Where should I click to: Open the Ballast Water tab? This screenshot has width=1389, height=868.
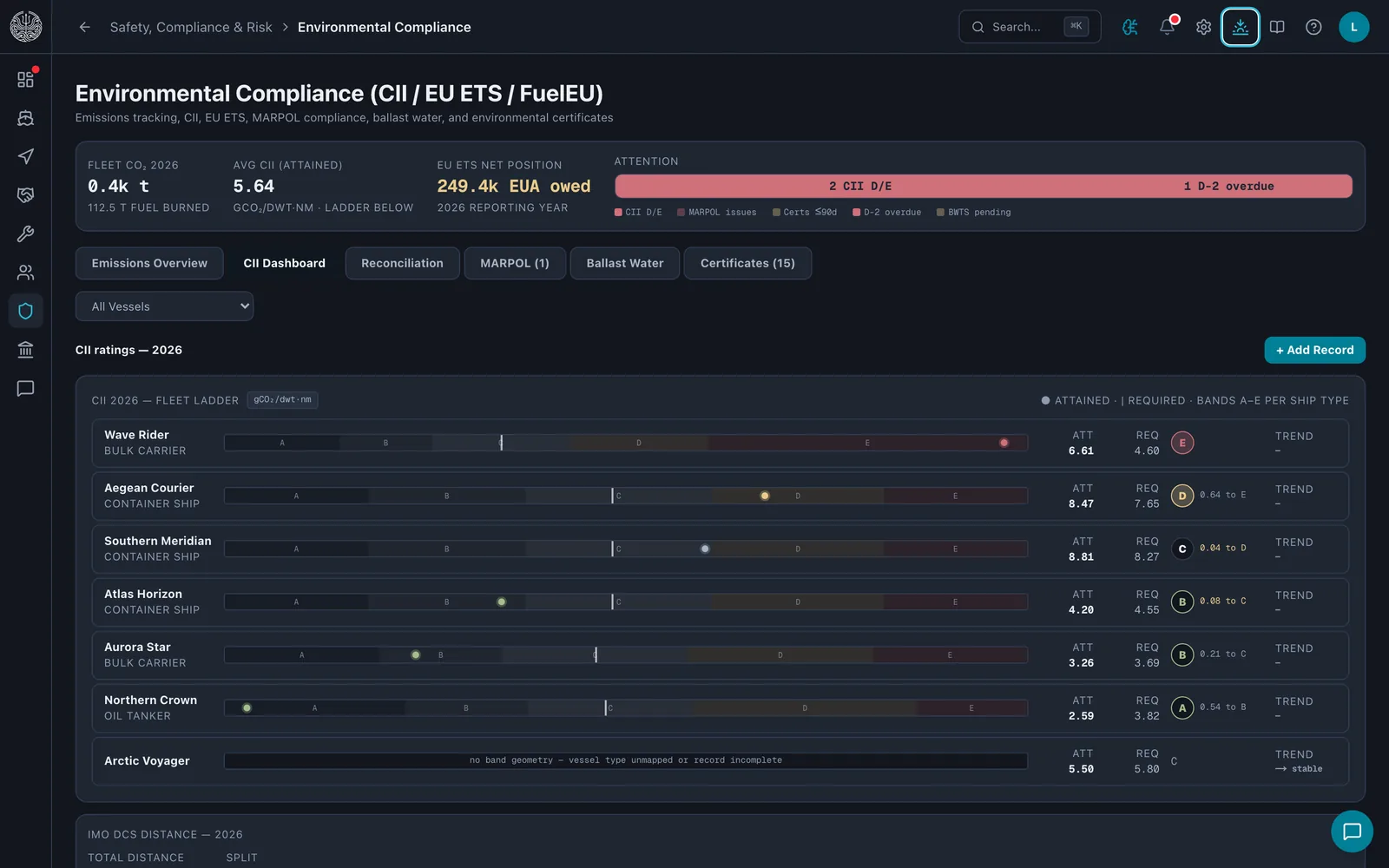coord(625,263)
